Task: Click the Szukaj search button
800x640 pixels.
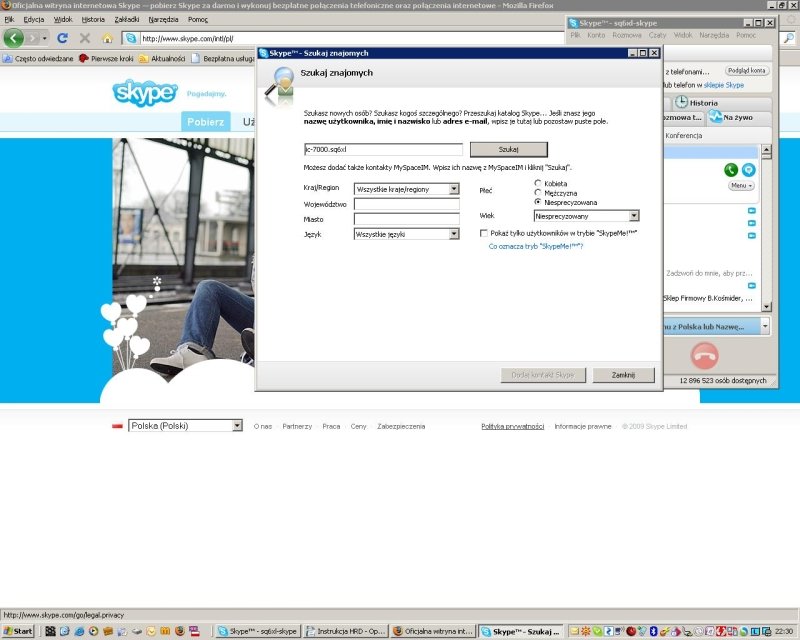Action: point(509,149)
